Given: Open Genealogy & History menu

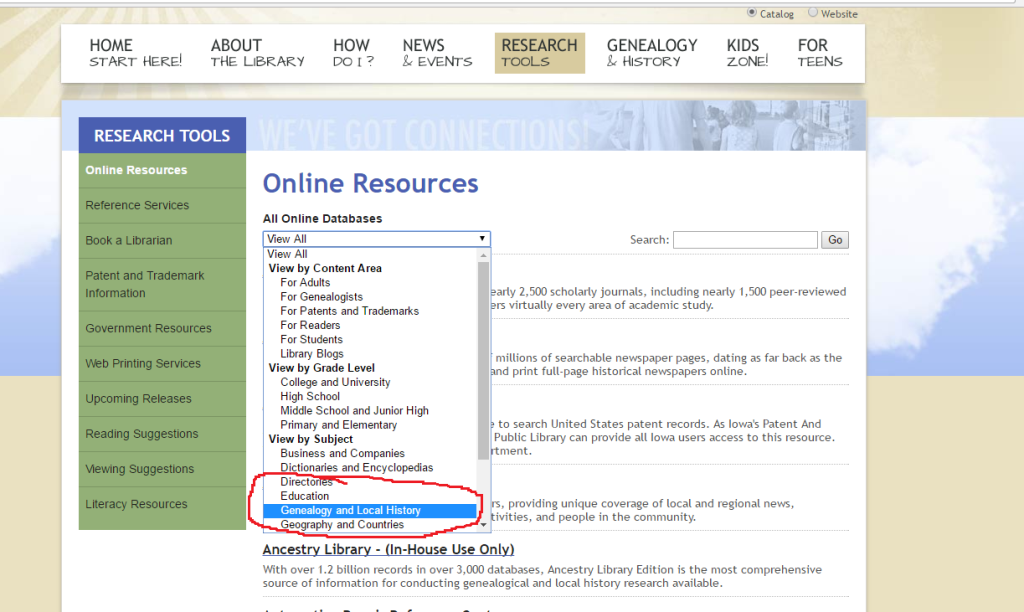Looking at the screenshot, I should [x=652, y=53].
